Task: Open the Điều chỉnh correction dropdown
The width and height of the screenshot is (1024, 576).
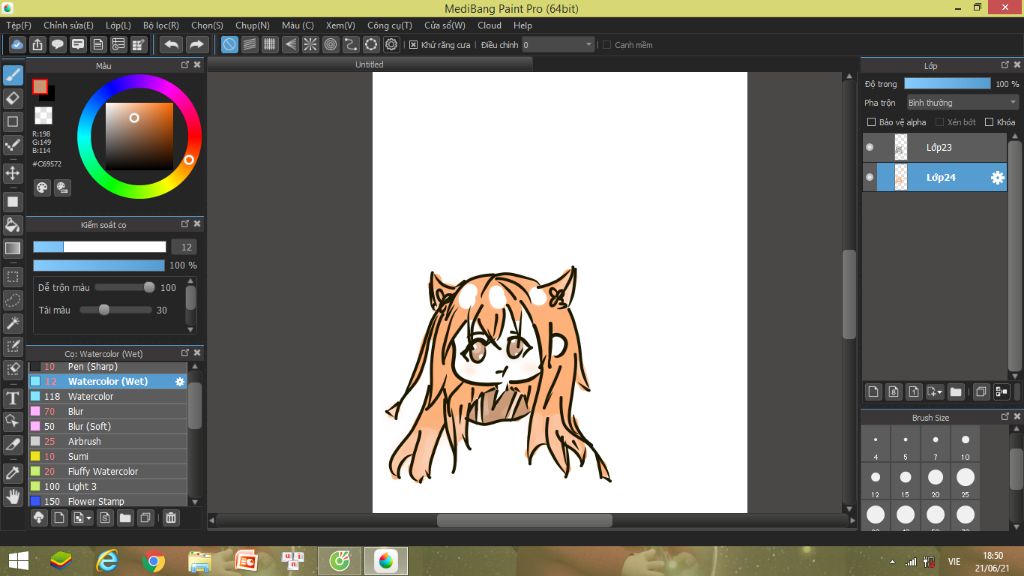Action: click(x=557, y=44)
